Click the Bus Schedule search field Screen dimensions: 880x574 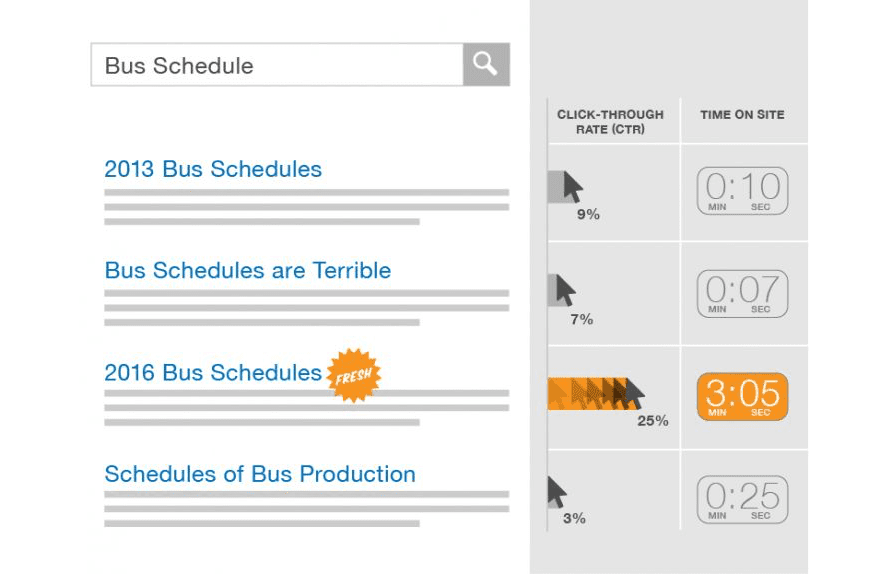pos(277,65)
